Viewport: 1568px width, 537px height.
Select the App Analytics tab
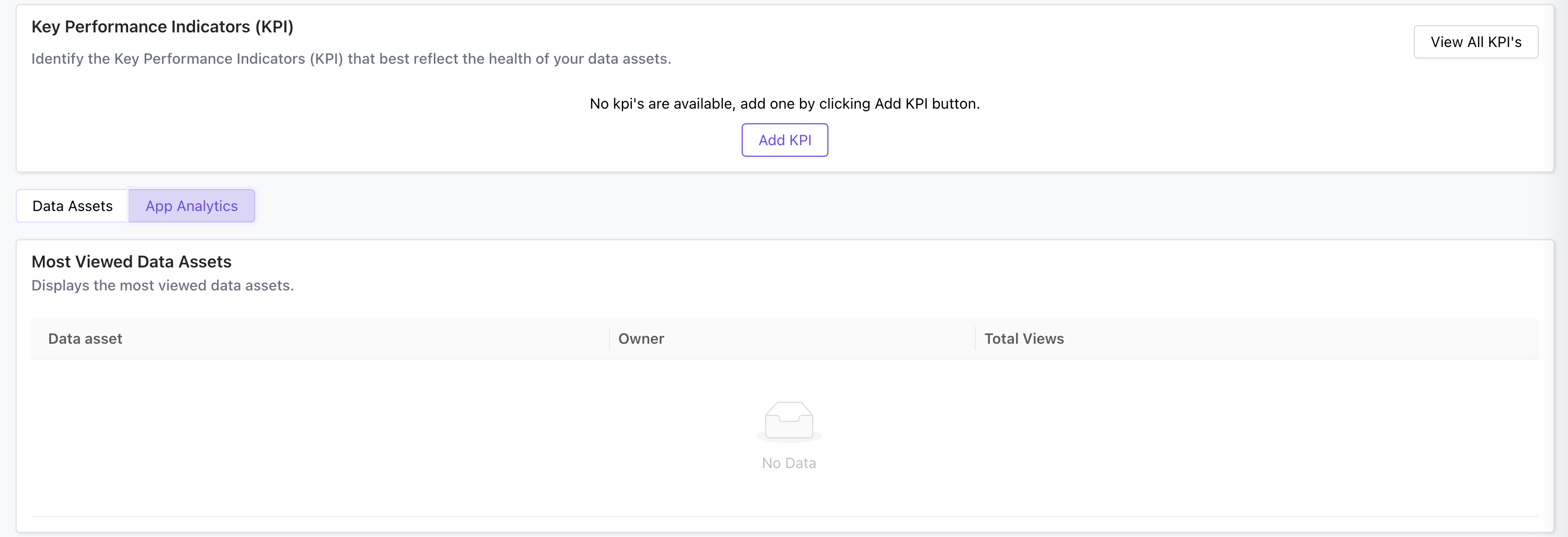(x=192, y=206)
